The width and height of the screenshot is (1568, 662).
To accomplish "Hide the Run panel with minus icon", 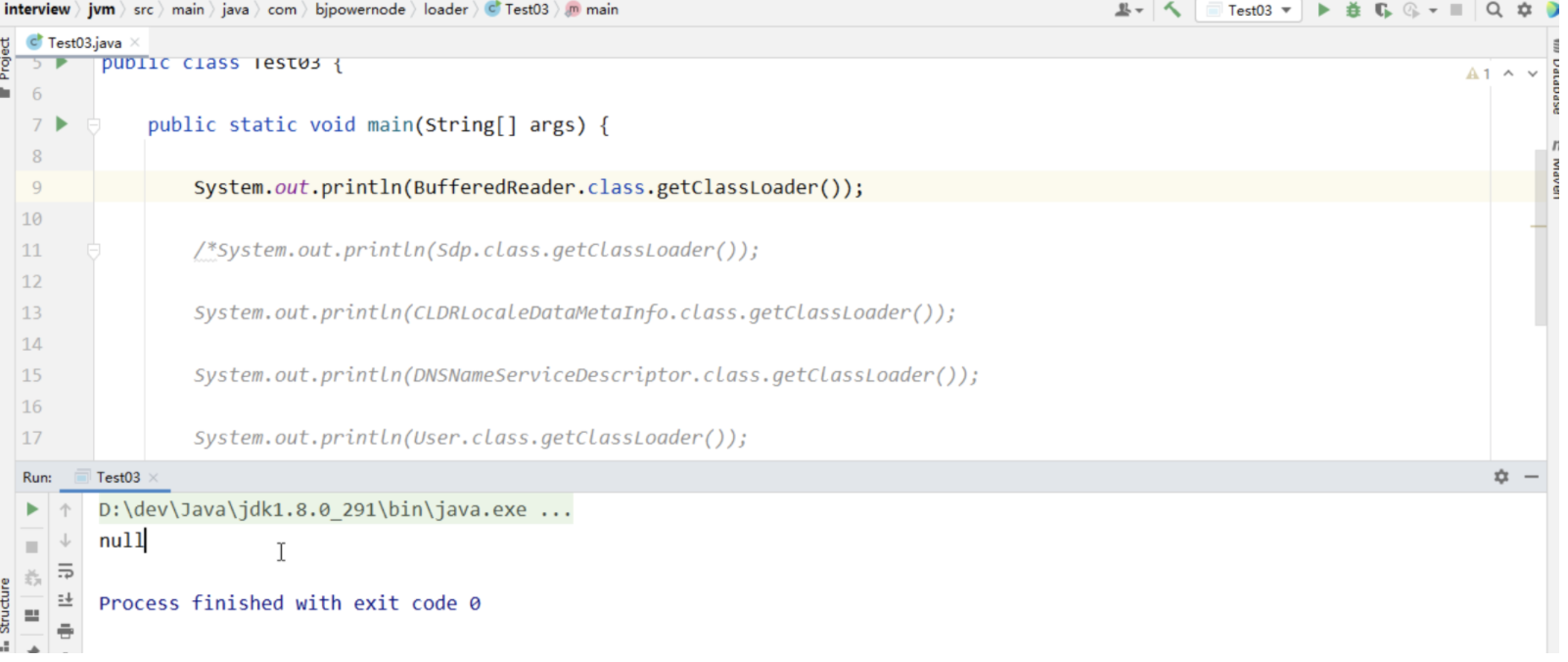I will (1532, 477).
